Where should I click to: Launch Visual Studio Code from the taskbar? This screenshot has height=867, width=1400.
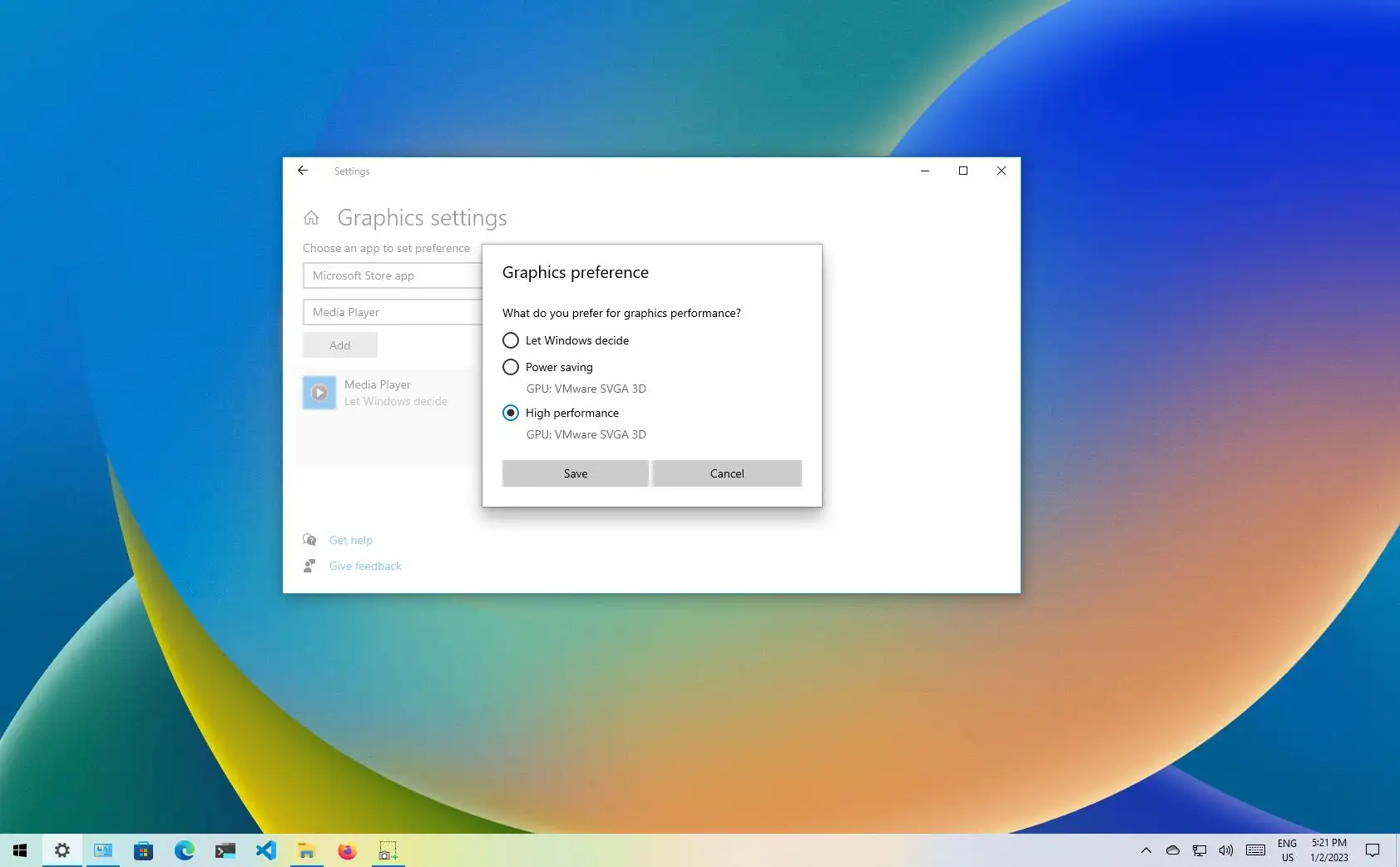click(x=265, y=850)
